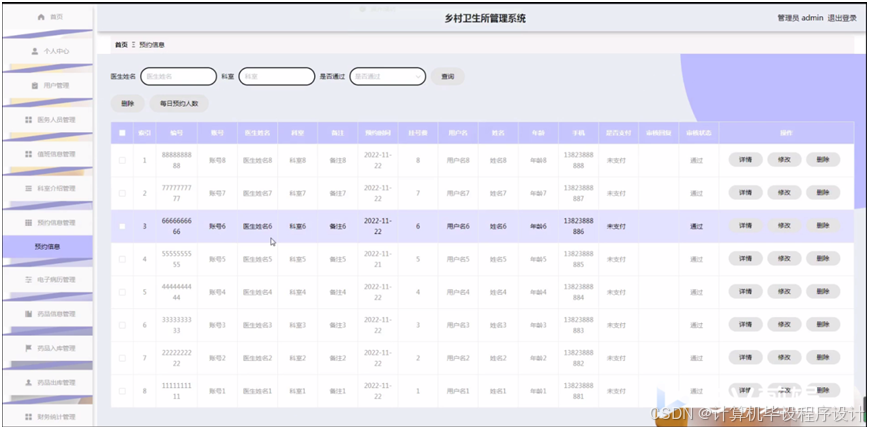Click the grid icon beside 医务人员管理
The image size is (869, 429).
28,120
